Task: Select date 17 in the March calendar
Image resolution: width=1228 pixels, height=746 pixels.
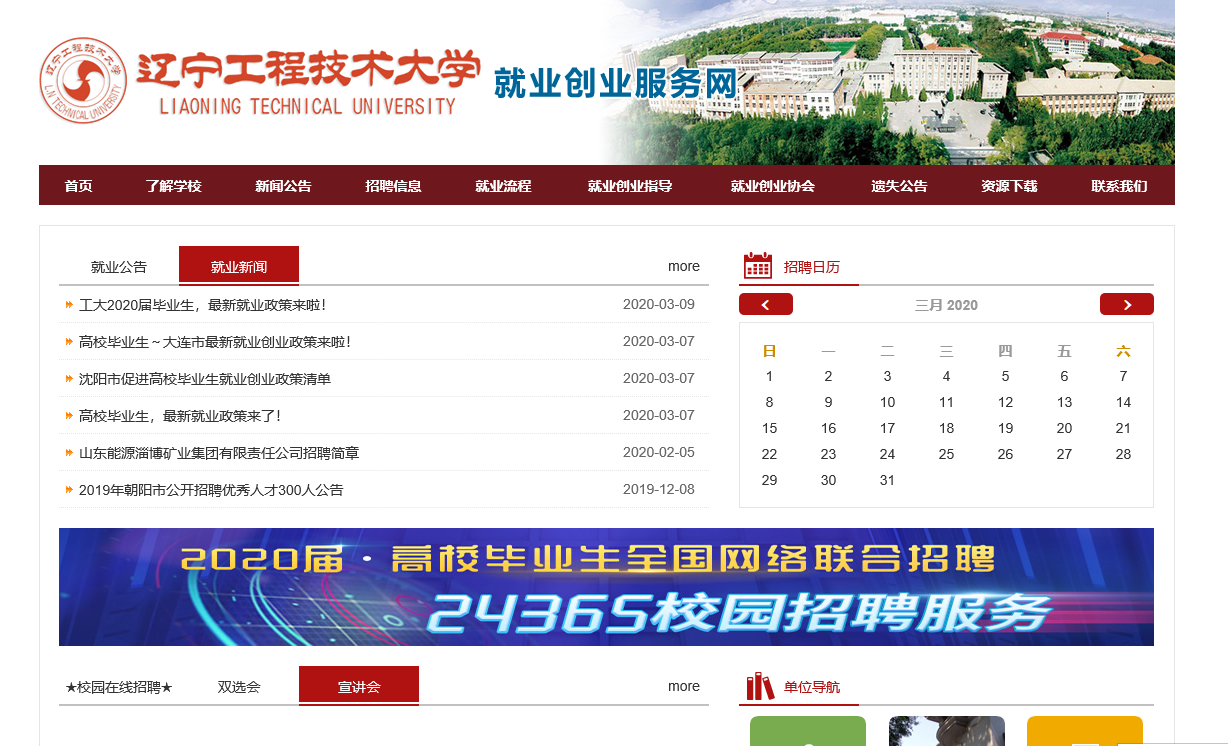Action: pos(887,428)
